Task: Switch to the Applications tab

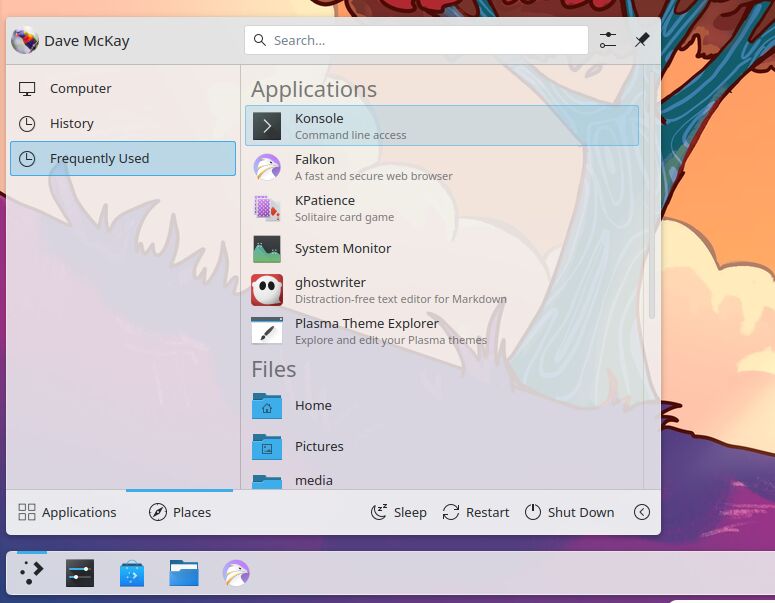Action: pos(67,512)
